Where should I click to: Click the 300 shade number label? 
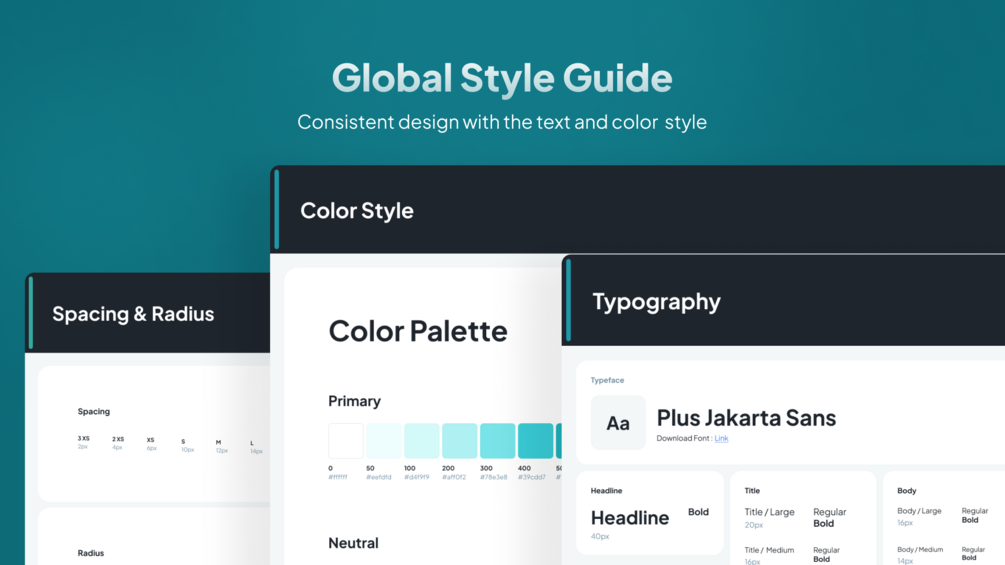486,468
